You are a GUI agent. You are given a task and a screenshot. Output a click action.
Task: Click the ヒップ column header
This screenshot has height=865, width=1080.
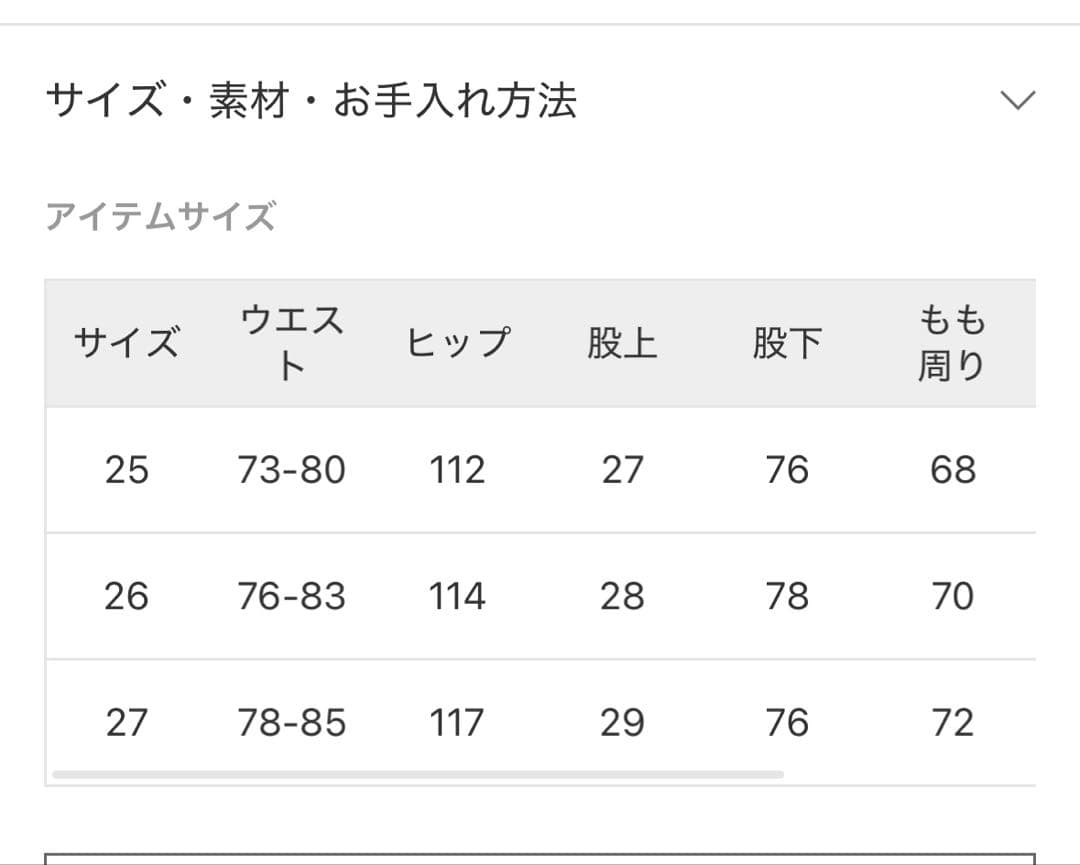tap(459, 341)
